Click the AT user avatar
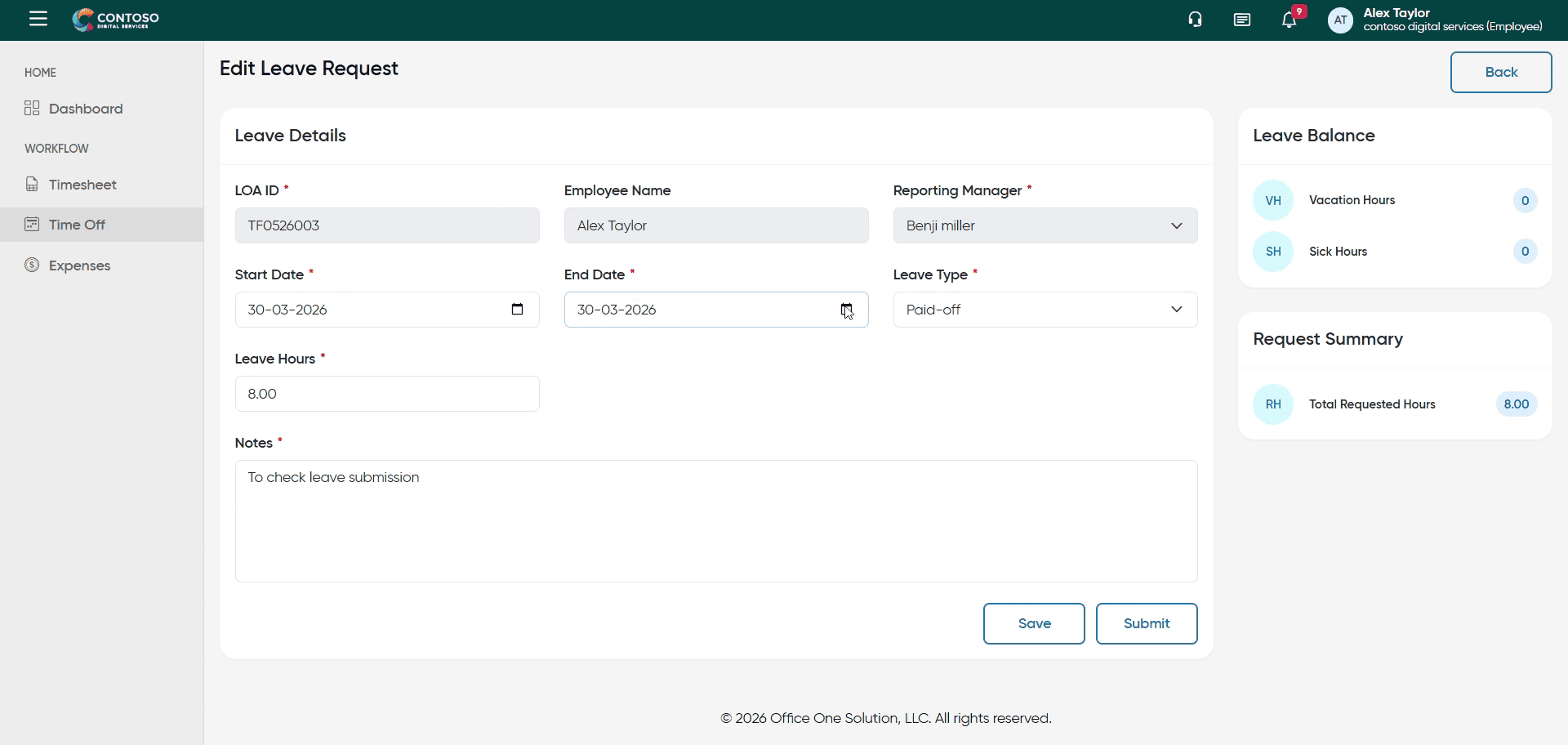The height and width of the screenshot is (745, 1568). coord(1340,20)
